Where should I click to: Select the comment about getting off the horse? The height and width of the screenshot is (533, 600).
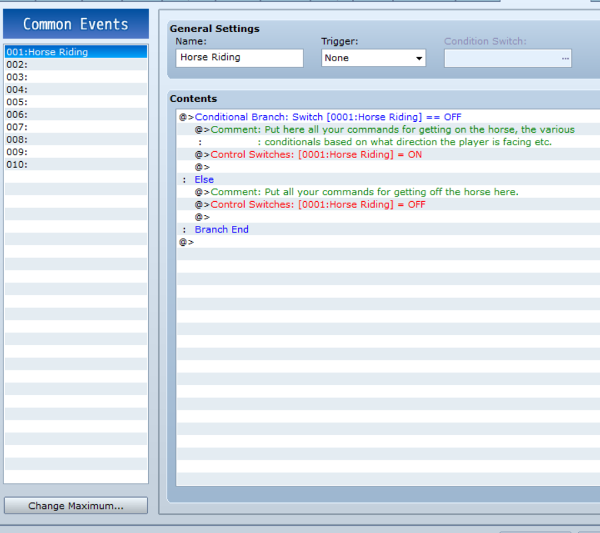388,192
